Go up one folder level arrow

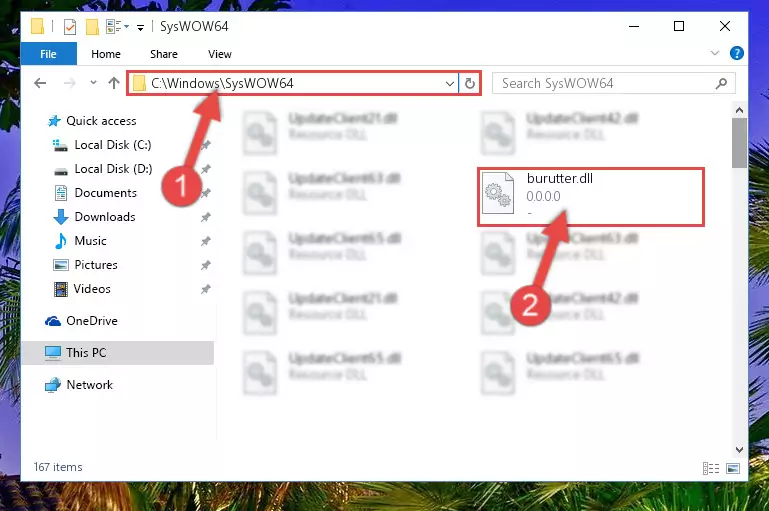[x=114, y=83]
